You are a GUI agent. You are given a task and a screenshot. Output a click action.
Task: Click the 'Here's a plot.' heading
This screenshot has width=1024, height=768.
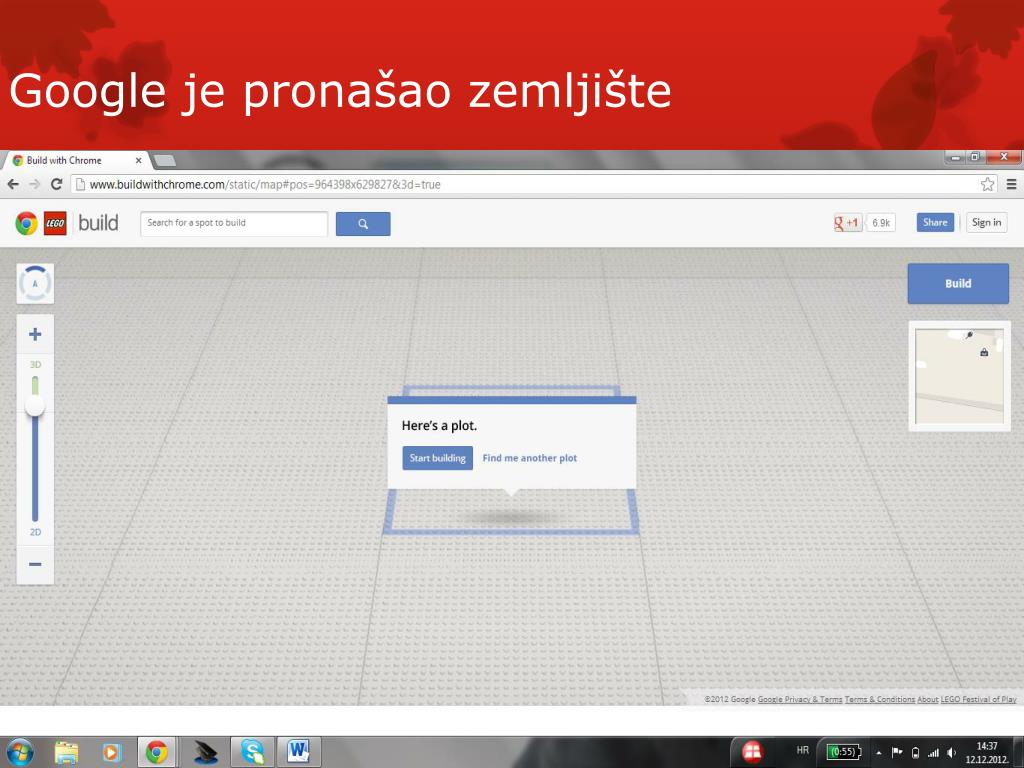(440, 426)
